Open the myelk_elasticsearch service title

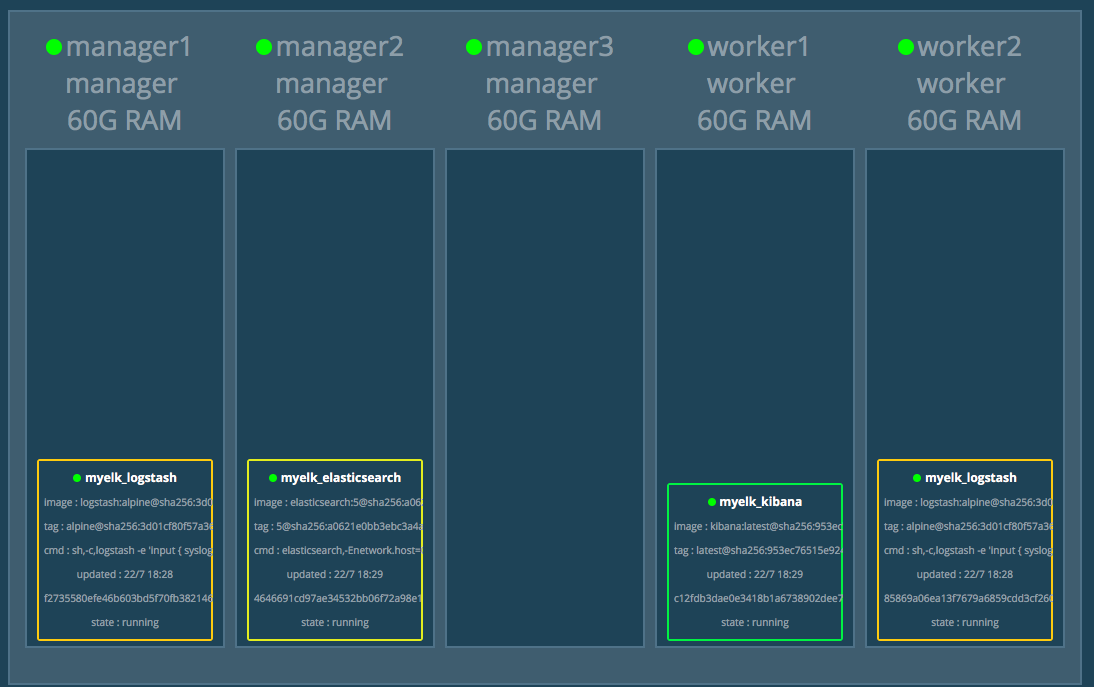tap(340, 478)
